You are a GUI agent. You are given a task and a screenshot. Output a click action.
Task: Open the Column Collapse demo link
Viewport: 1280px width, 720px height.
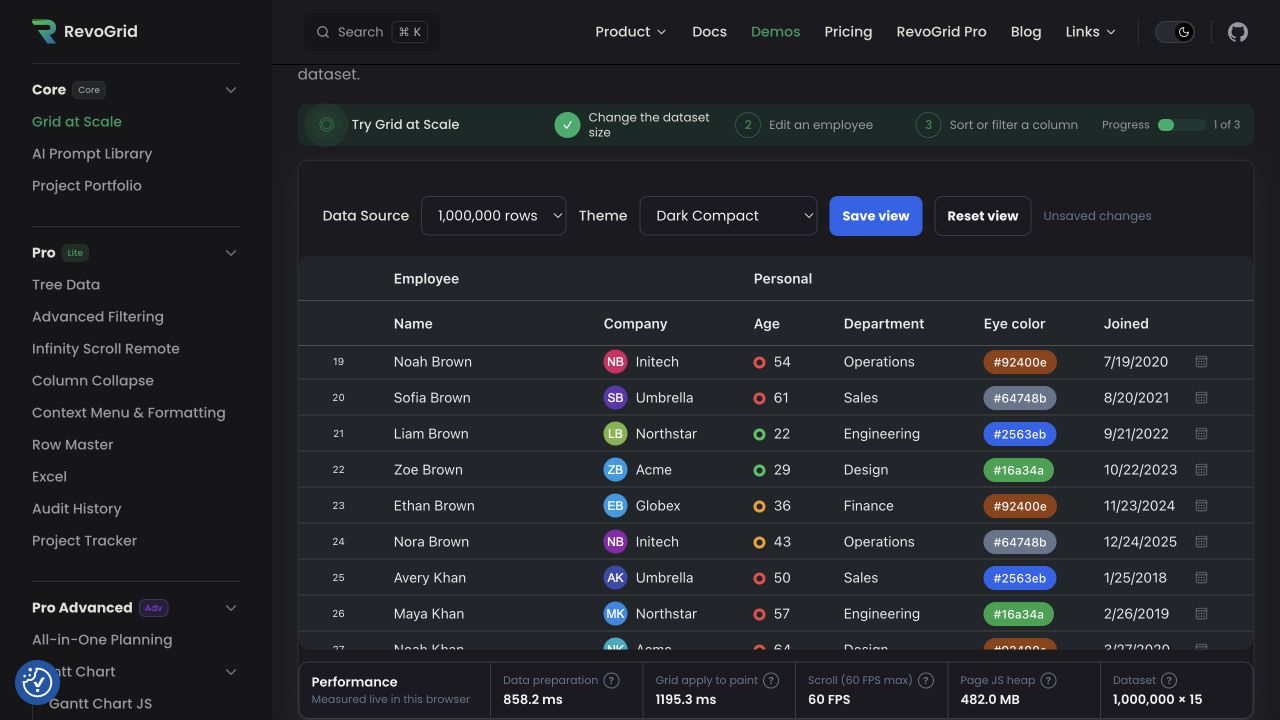[93, 381]
